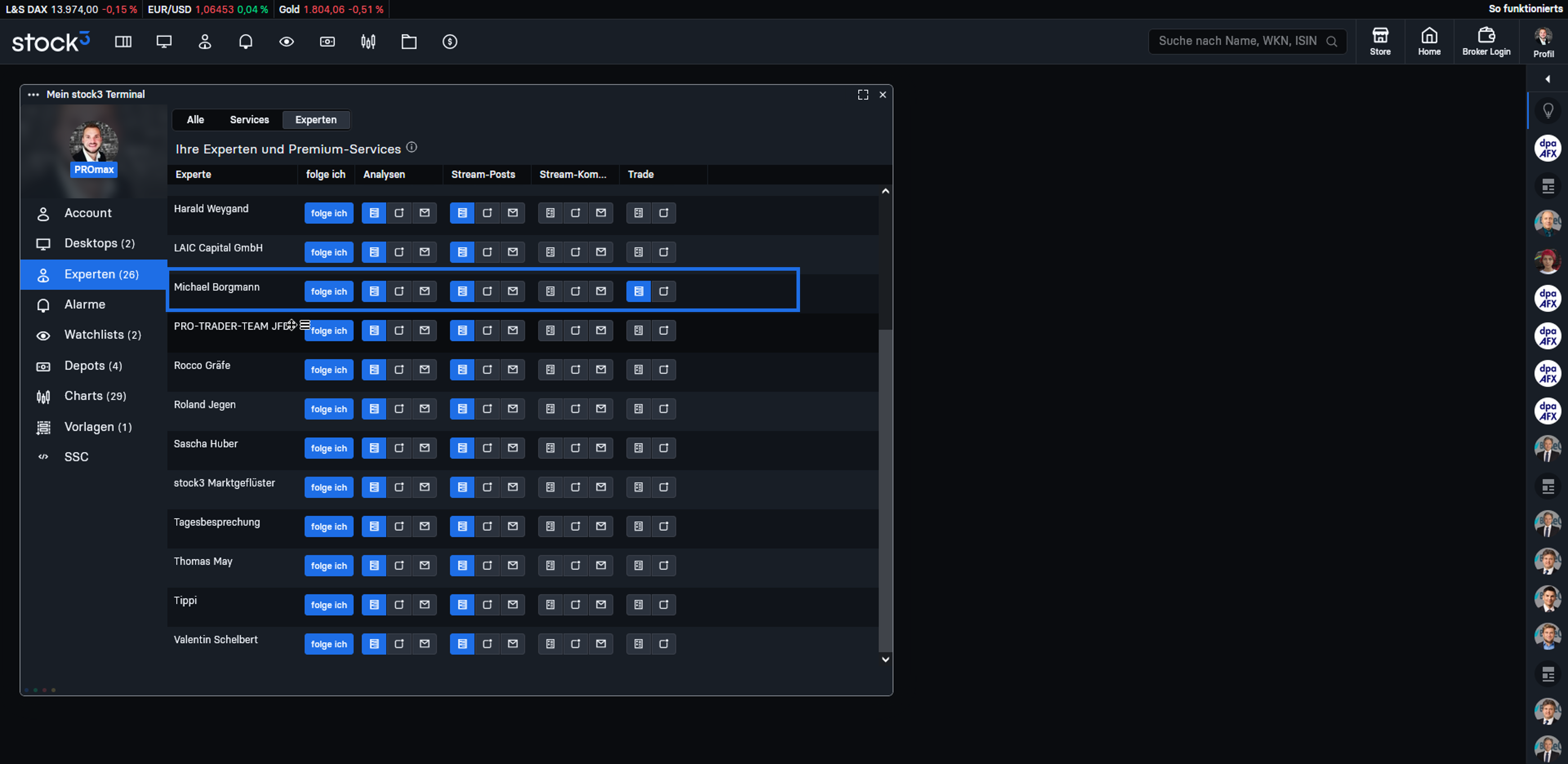The image size is (1568, 764).
Task: Toggle folge ich for Harald Weygand
Action: [329, 213]
